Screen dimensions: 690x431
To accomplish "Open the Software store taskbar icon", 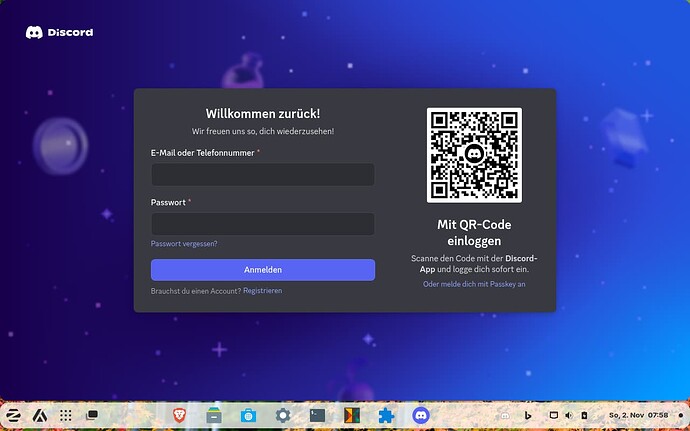I will 248,414.
